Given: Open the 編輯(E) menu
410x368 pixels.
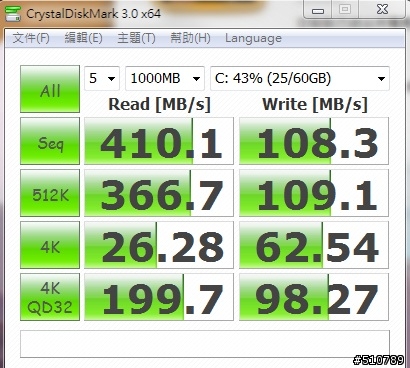Looking at the screenshot, I should (83, 38).
